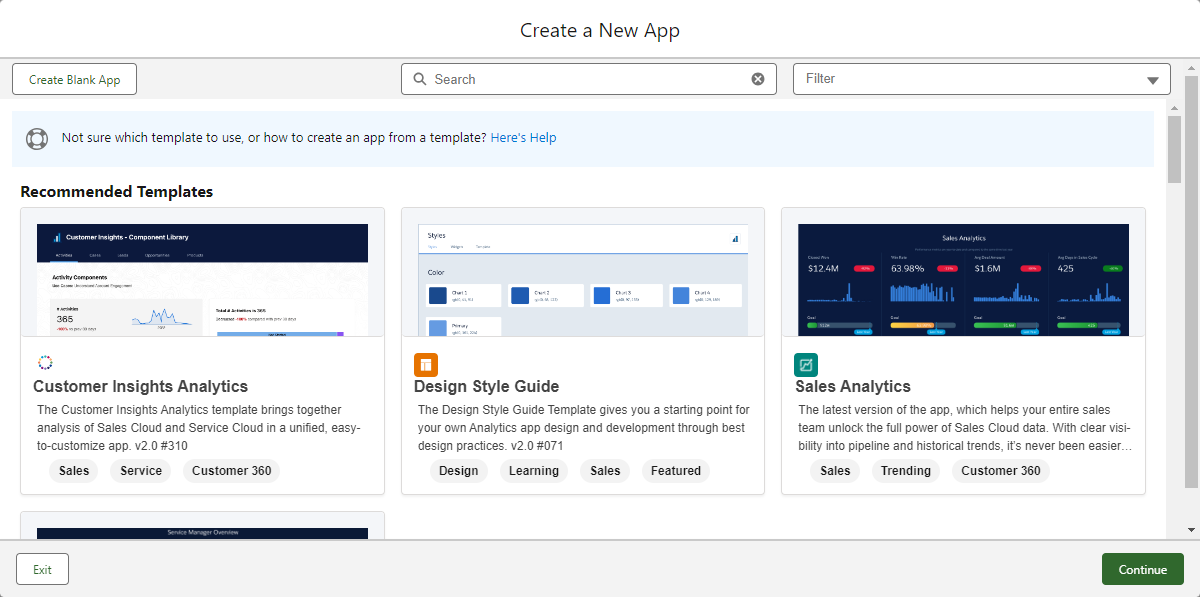
Task: Click the Exit button
Action: (x=42, y=569)
